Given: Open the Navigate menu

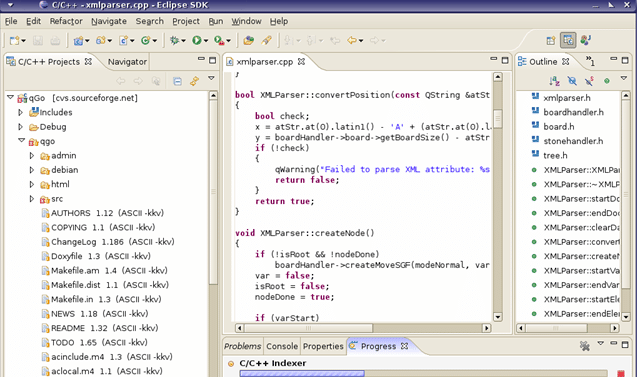Looking at the screenshot, I should (x=108, y=21).
